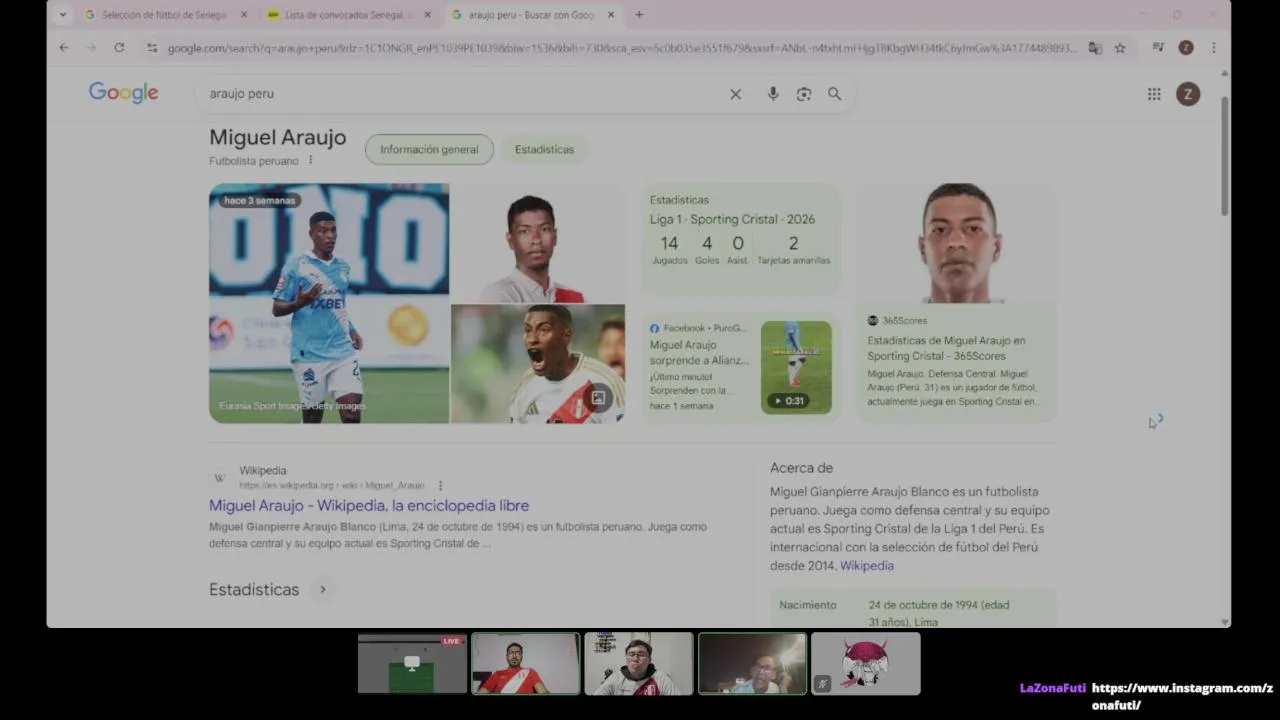The height and width of the screenshot is (720, 1280).
Task: Click the Miguel Araujo heading
Action: click(x=278, y=138)
